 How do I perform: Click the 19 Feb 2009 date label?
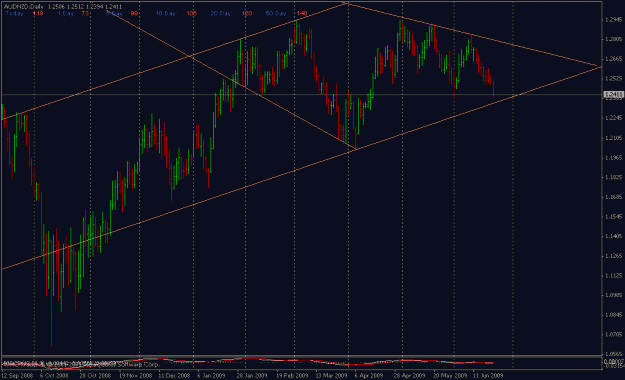pos(292,376)
